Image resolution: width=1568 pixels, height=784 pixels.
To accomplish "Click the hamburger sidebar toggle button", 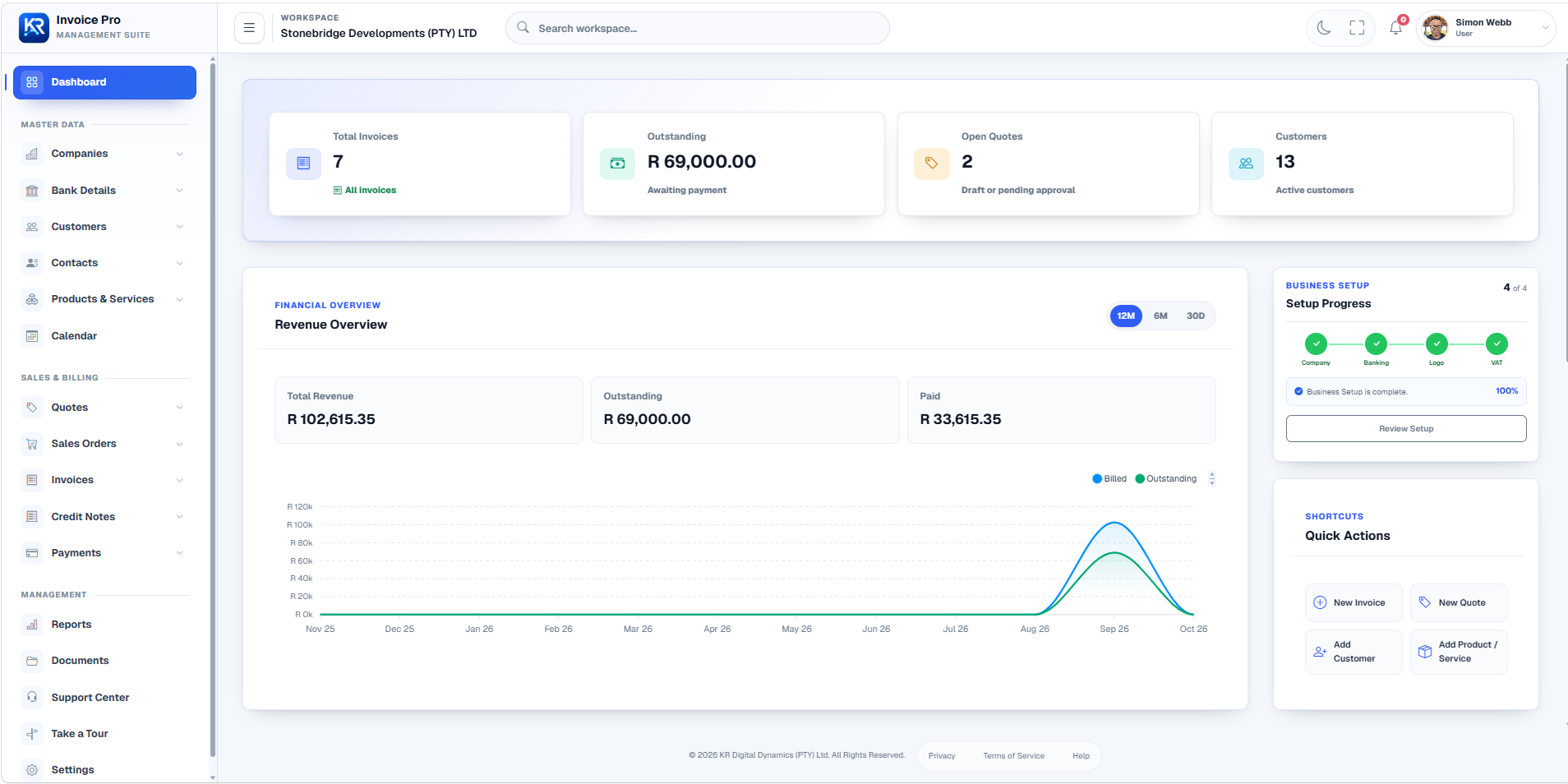I will (249, 28).
